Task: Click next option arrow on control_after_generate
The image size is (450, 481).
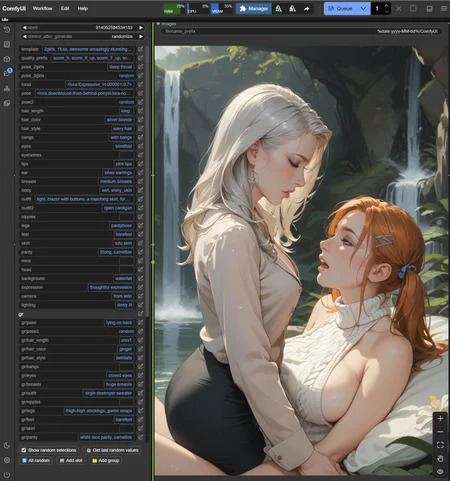Action: (141, 36)
